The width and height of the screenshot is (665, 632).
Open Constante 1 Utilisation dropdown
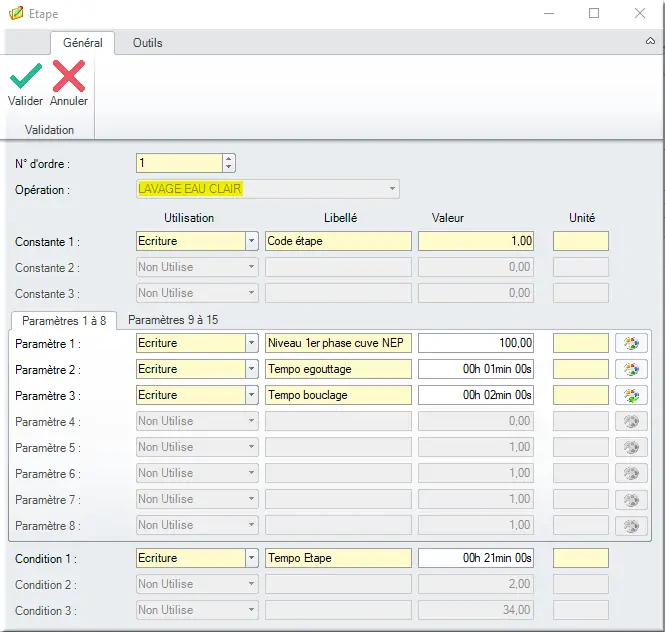pos(251,241)
